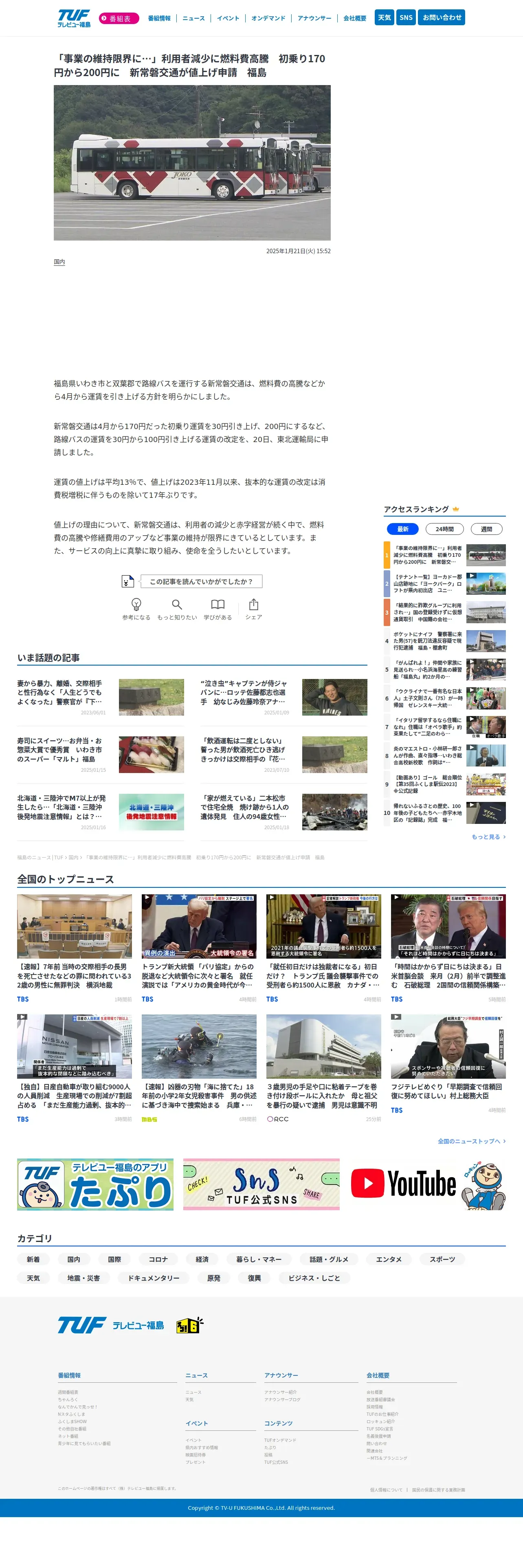
Task: Click 全国のニューストップへ link
Action: (x=471, y=1141)
